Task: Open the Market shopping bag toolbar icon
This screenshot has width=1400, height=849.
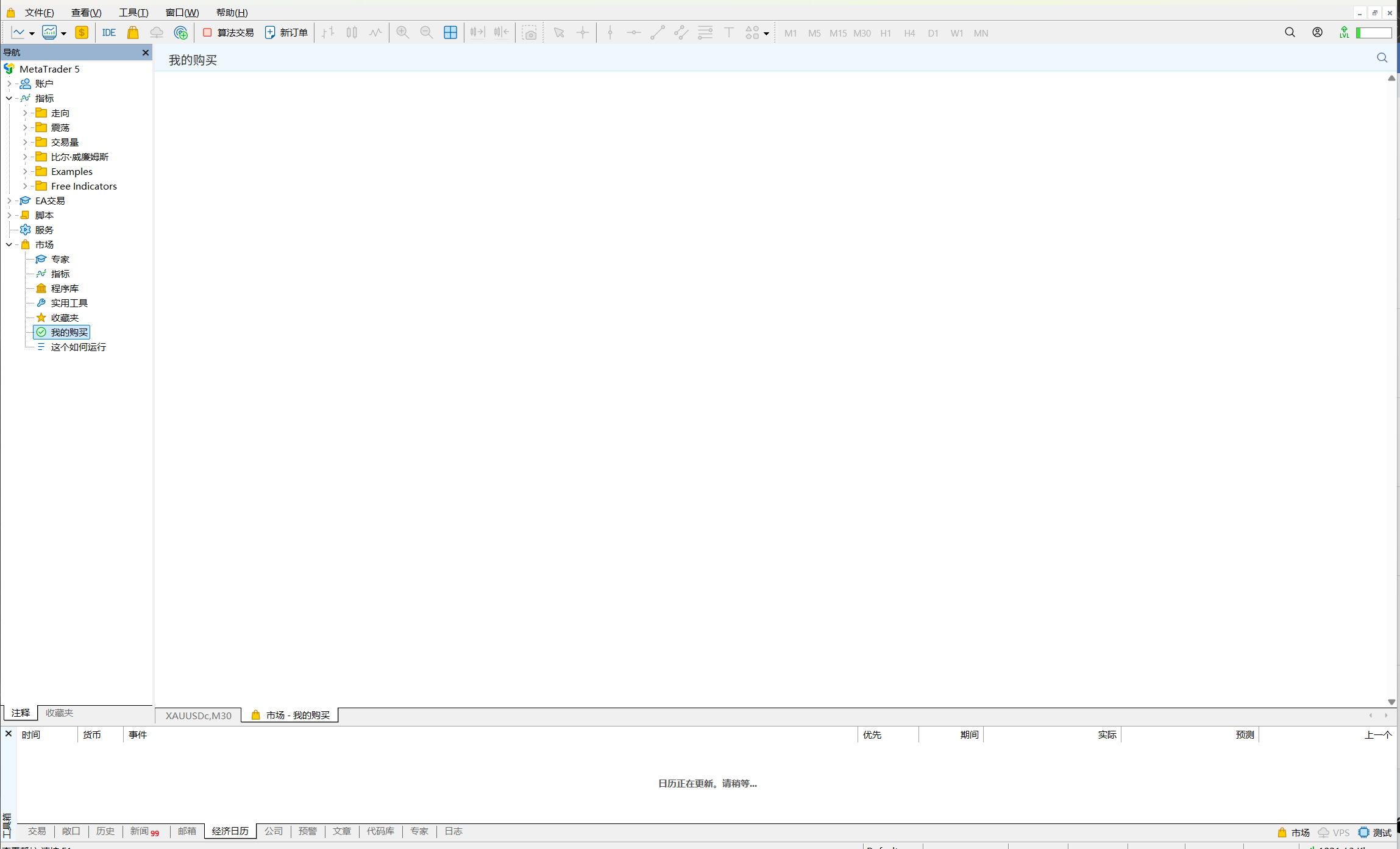Action: [133, 33]
